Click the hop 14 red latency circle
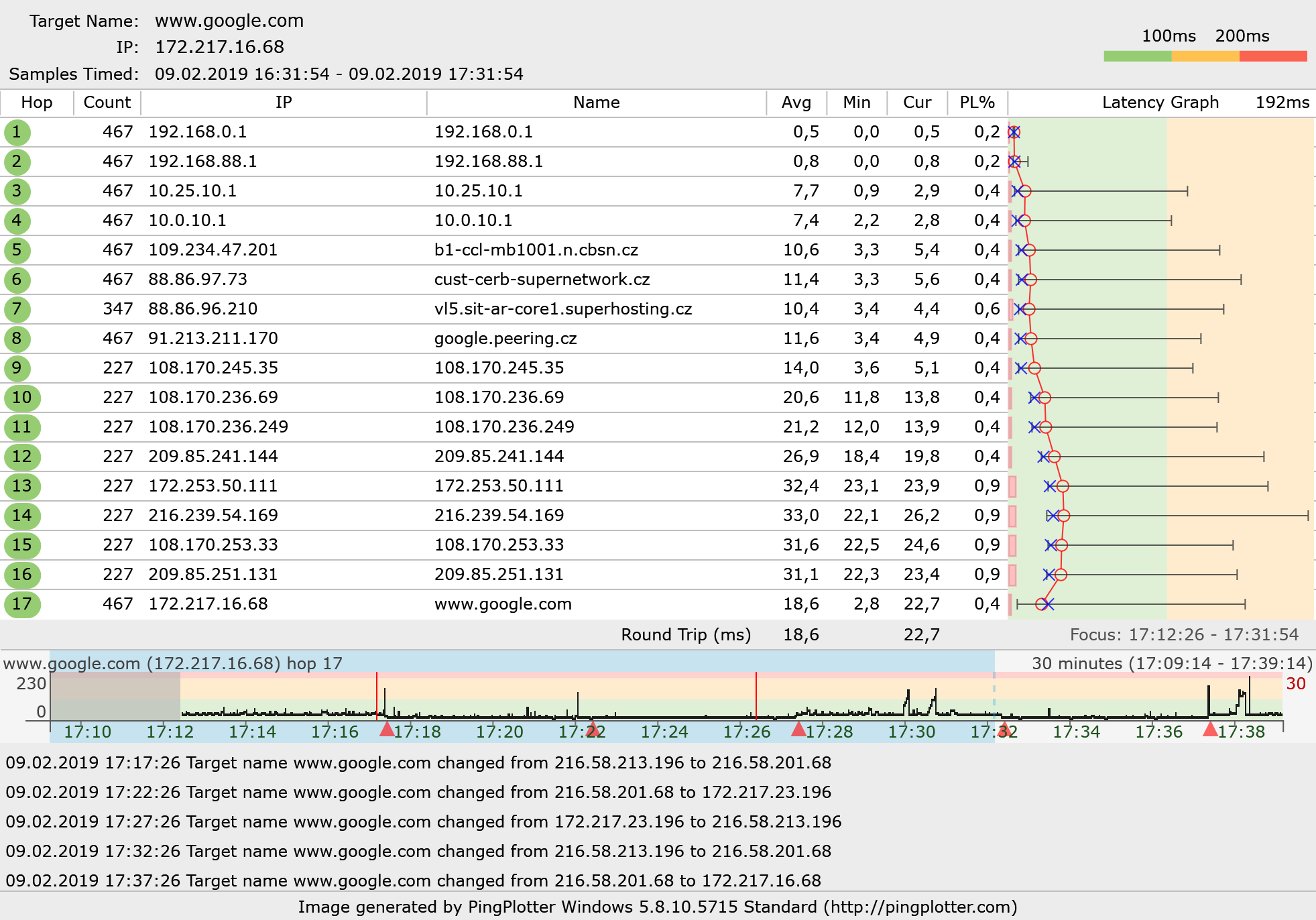This screenshot has width=1316, height=920. click(x=1063, y=516)
